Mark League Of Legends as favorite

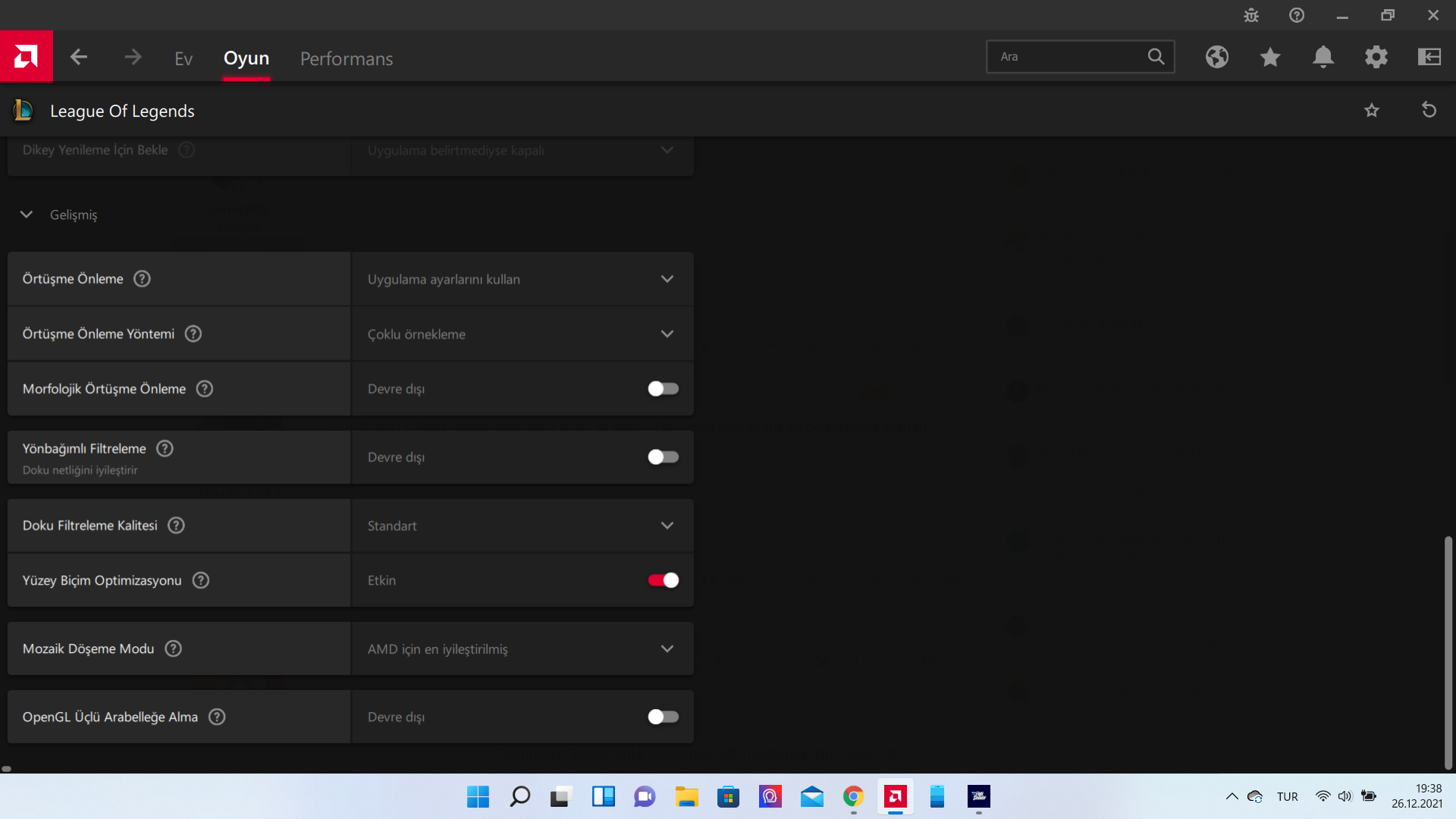pyautogui.click(x=1372, y=111)
